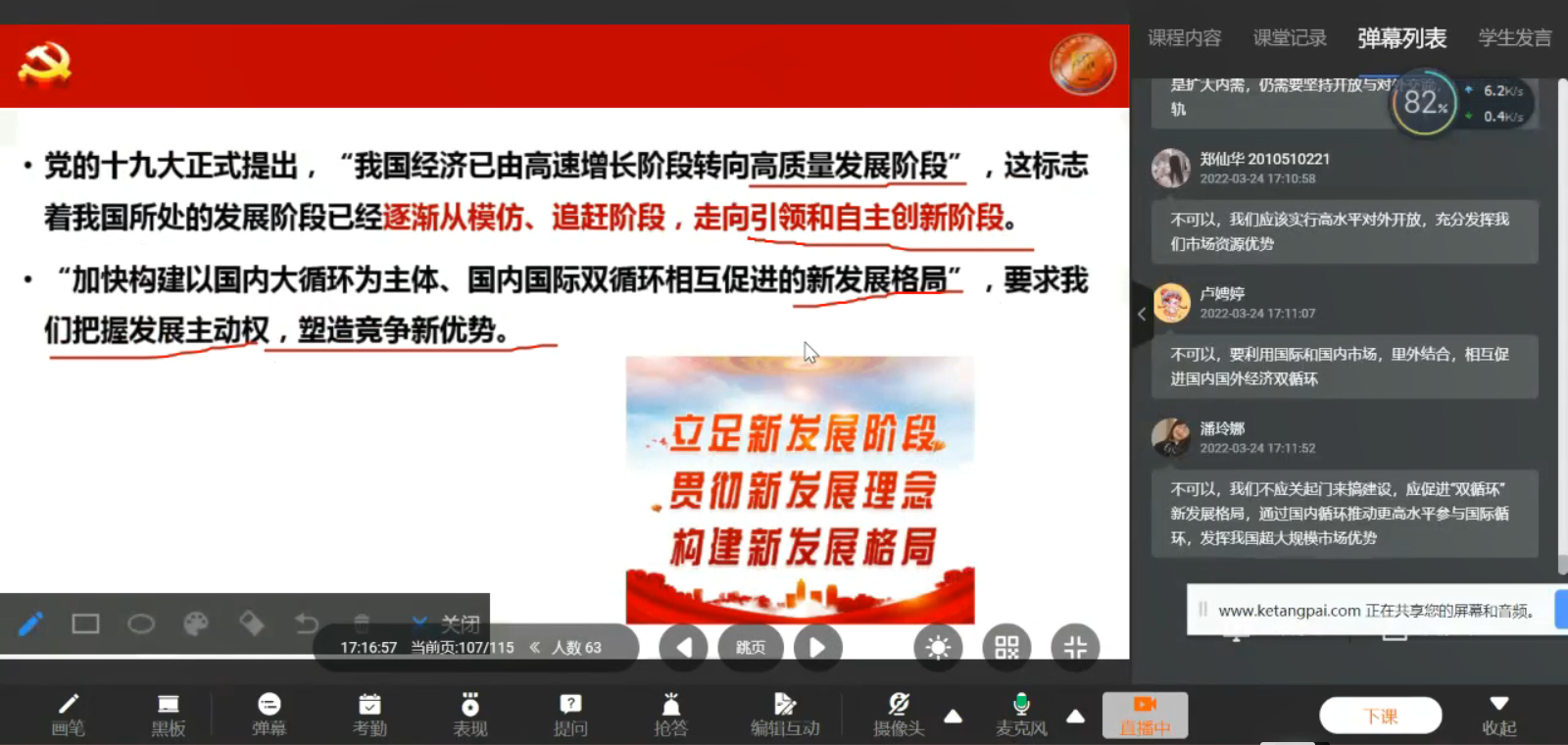Viewport: 1568px width, 745px height.
Task: Open the 考勤 attendance feature
Action: [x=369, y=715]
